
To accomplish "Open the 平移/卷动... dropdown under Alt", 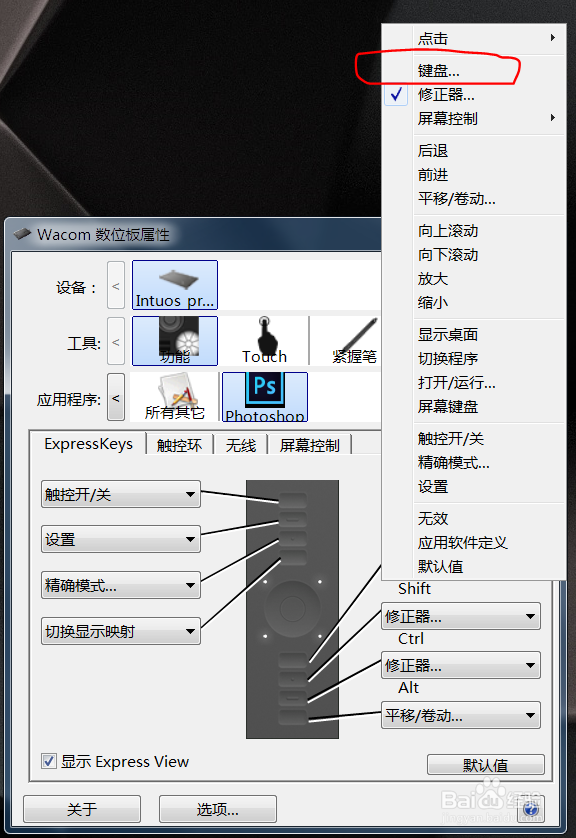I will [x=461, y=715].
